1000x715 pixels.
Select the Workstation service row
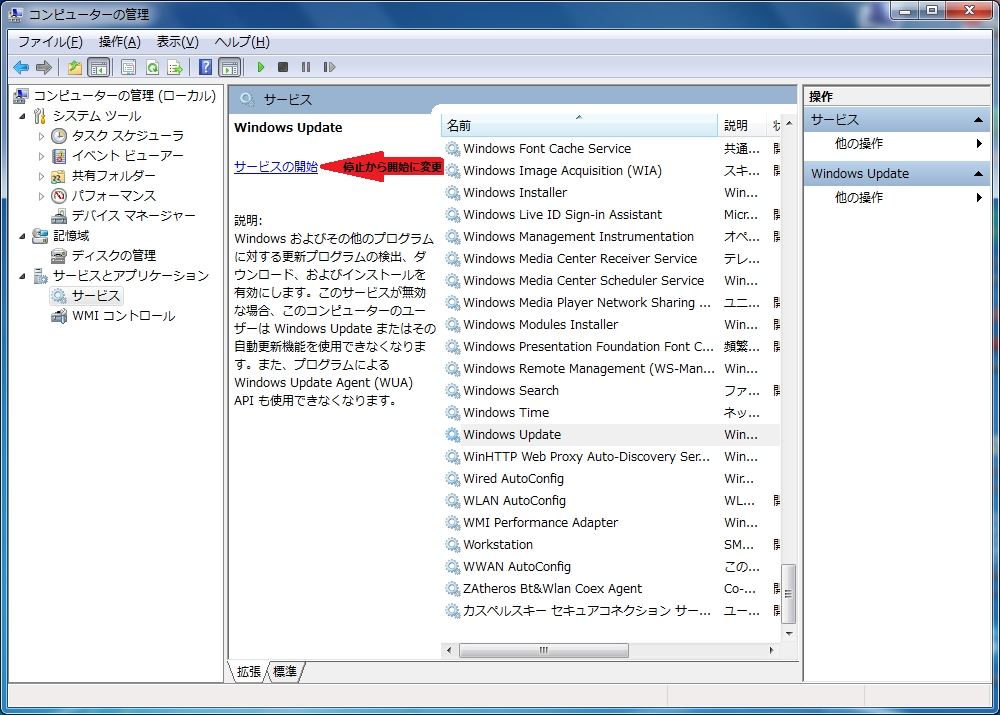pyautogui.click(x=612, y=545)
